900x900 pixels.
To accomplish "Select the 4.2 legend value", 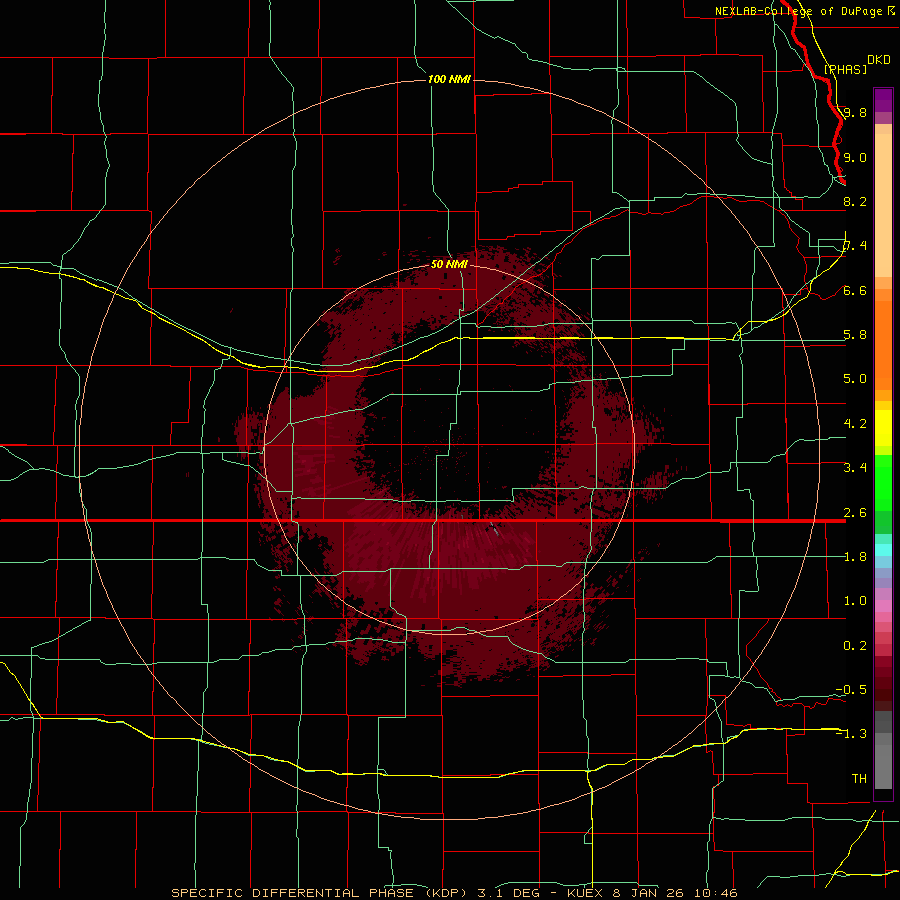I will coord(855,424).
